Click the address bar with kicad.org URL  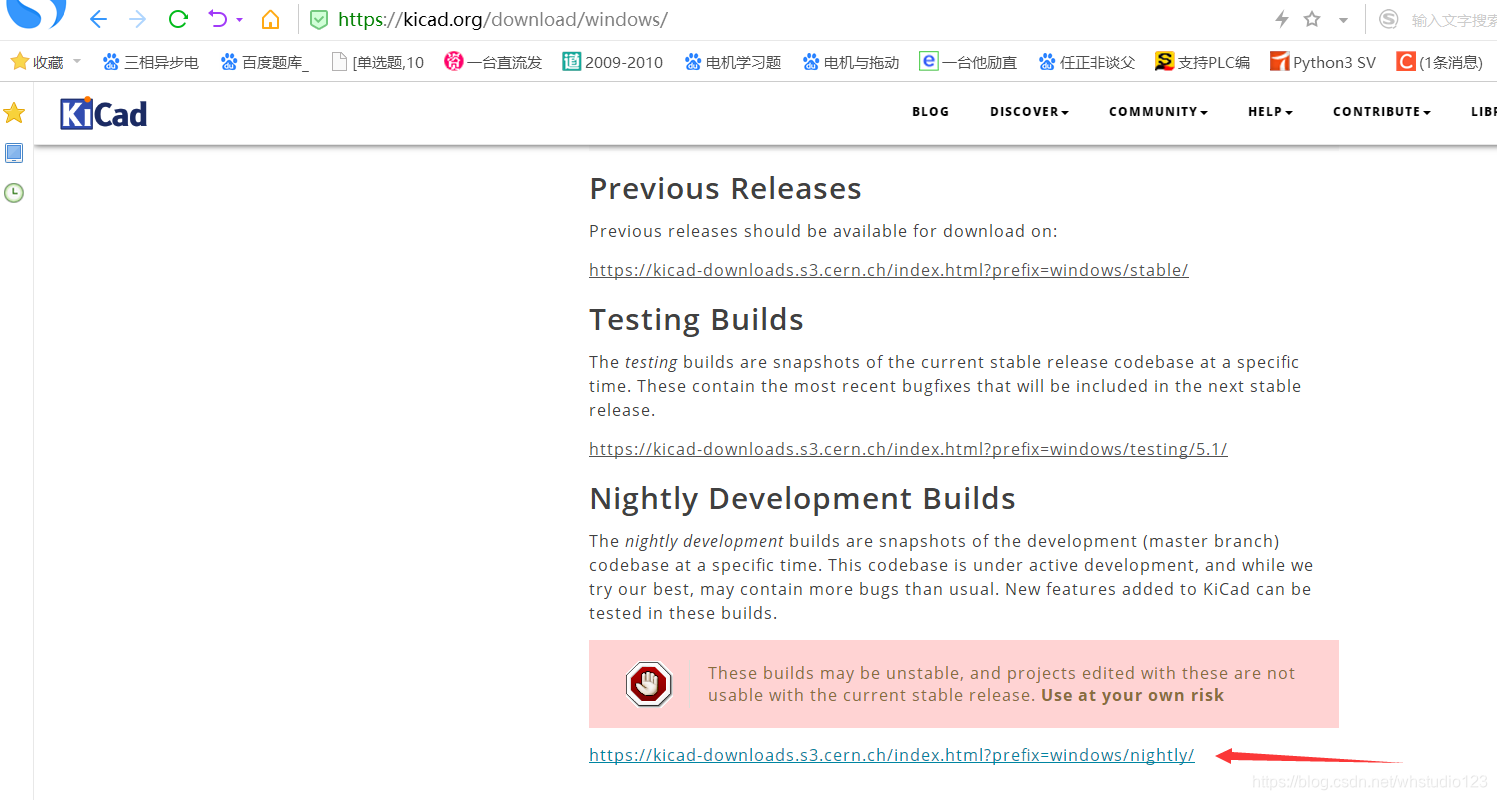502,19
